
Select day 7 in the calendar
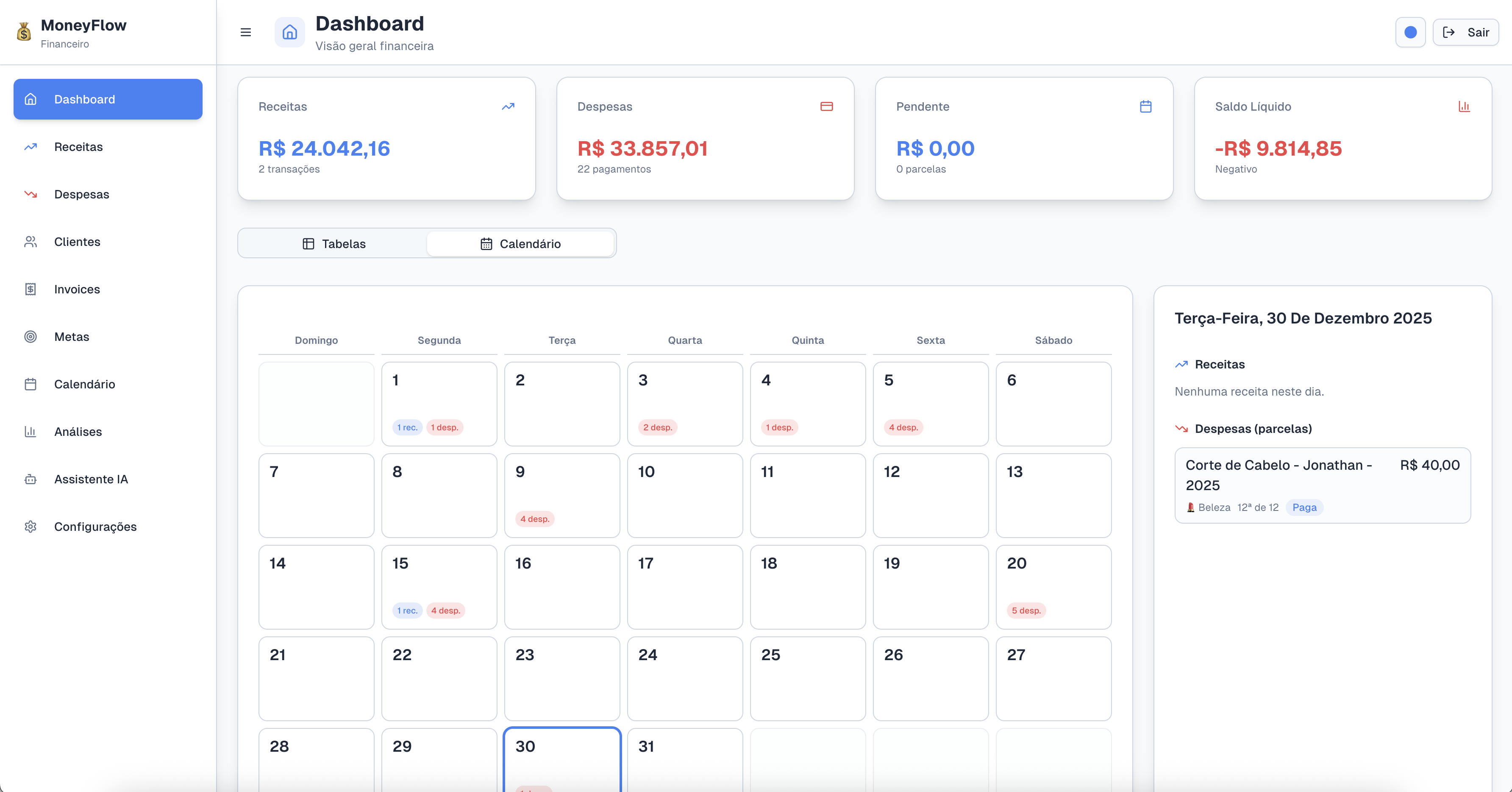(317, 496)
